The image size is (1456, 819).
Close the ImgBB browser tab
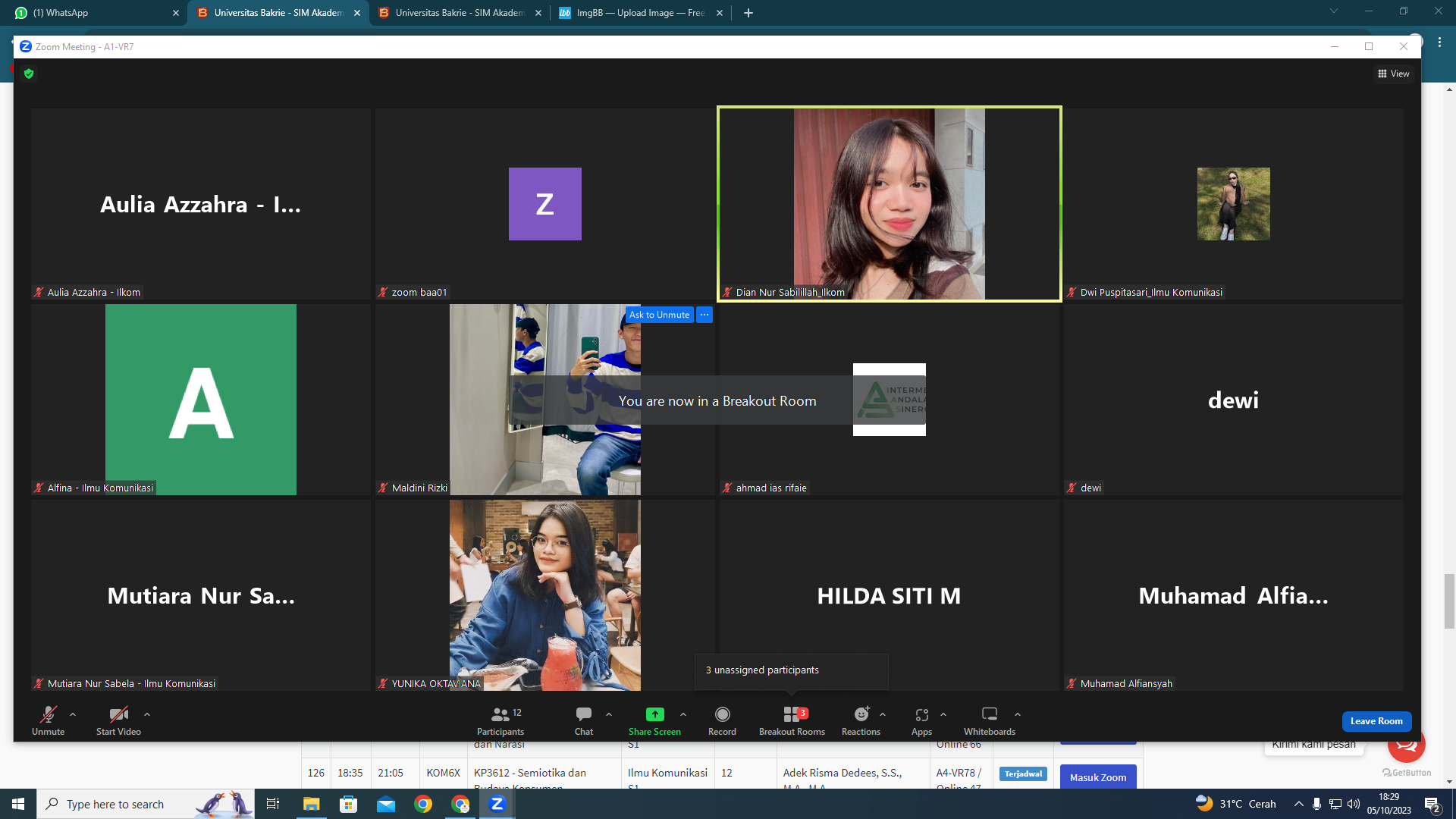[x=720, y=13]
